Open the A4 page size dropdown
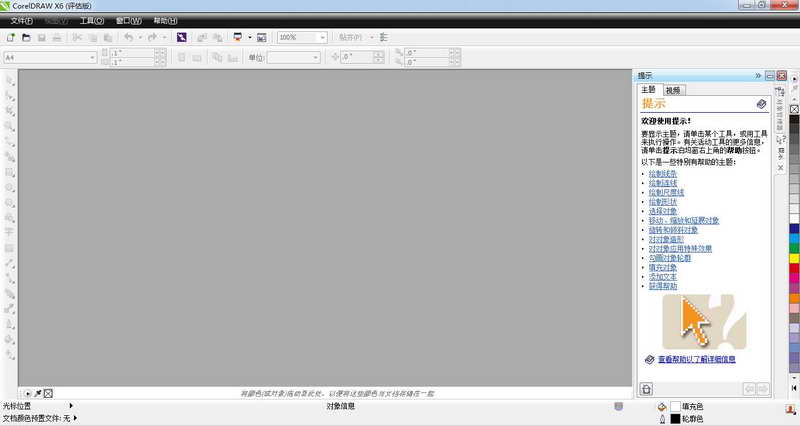 (92, 58)
